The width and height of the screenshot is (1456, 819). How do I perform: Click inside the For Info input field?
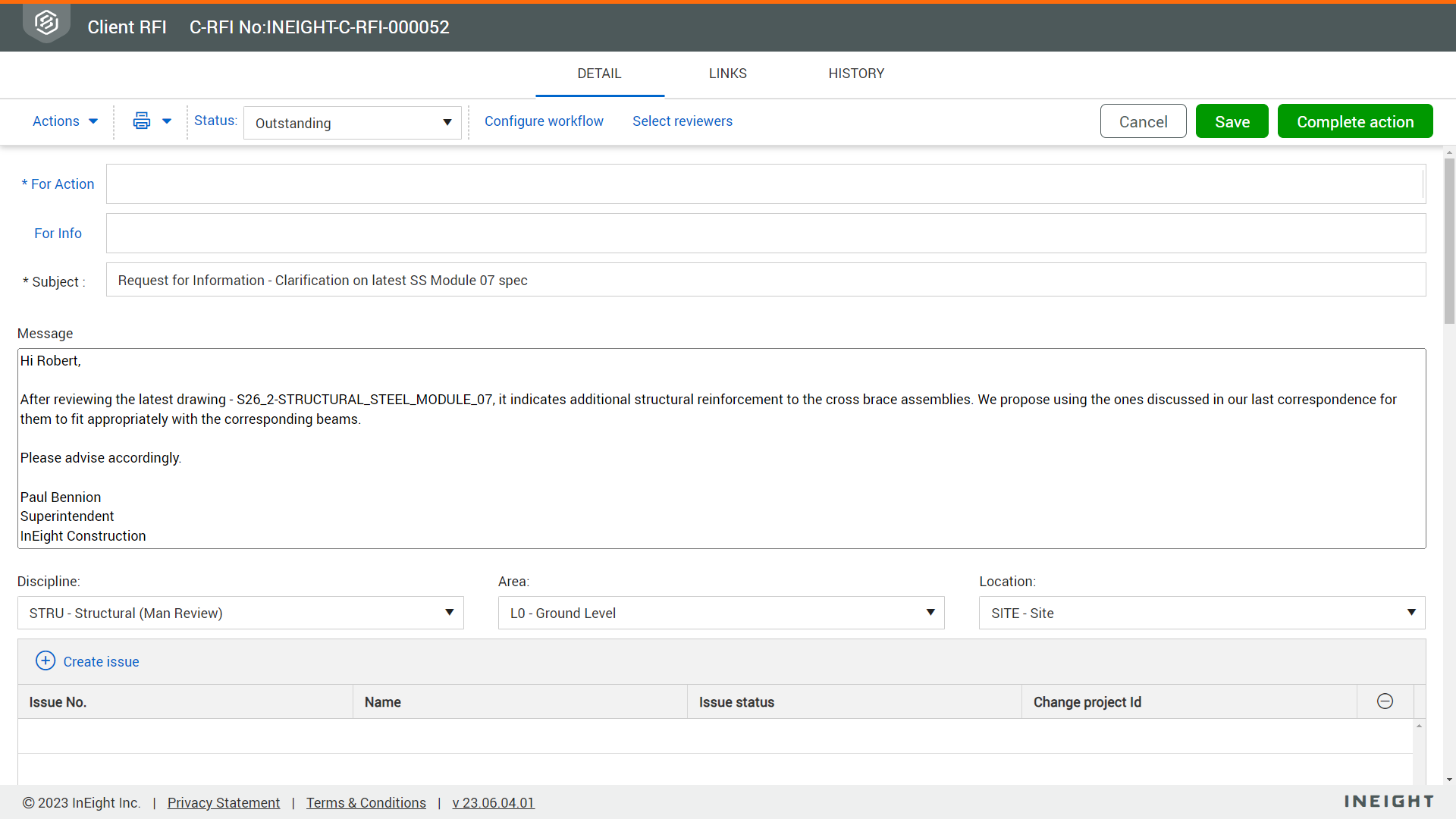tap(766, 234)
